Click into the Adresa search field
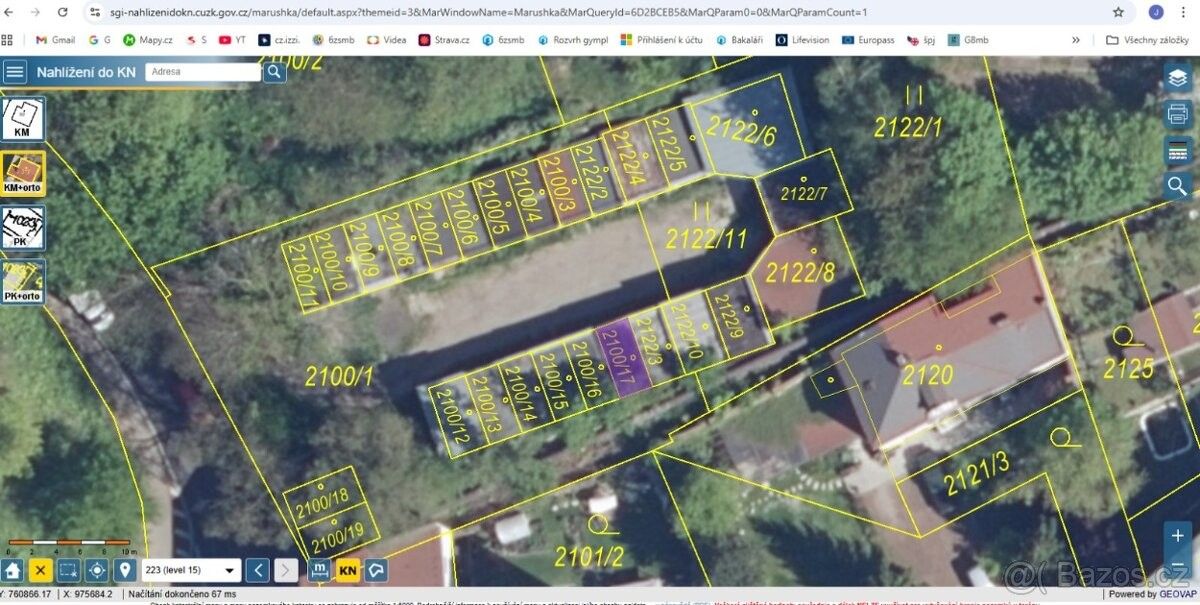The image size is (1200, 605). click(x=203, y=72)
